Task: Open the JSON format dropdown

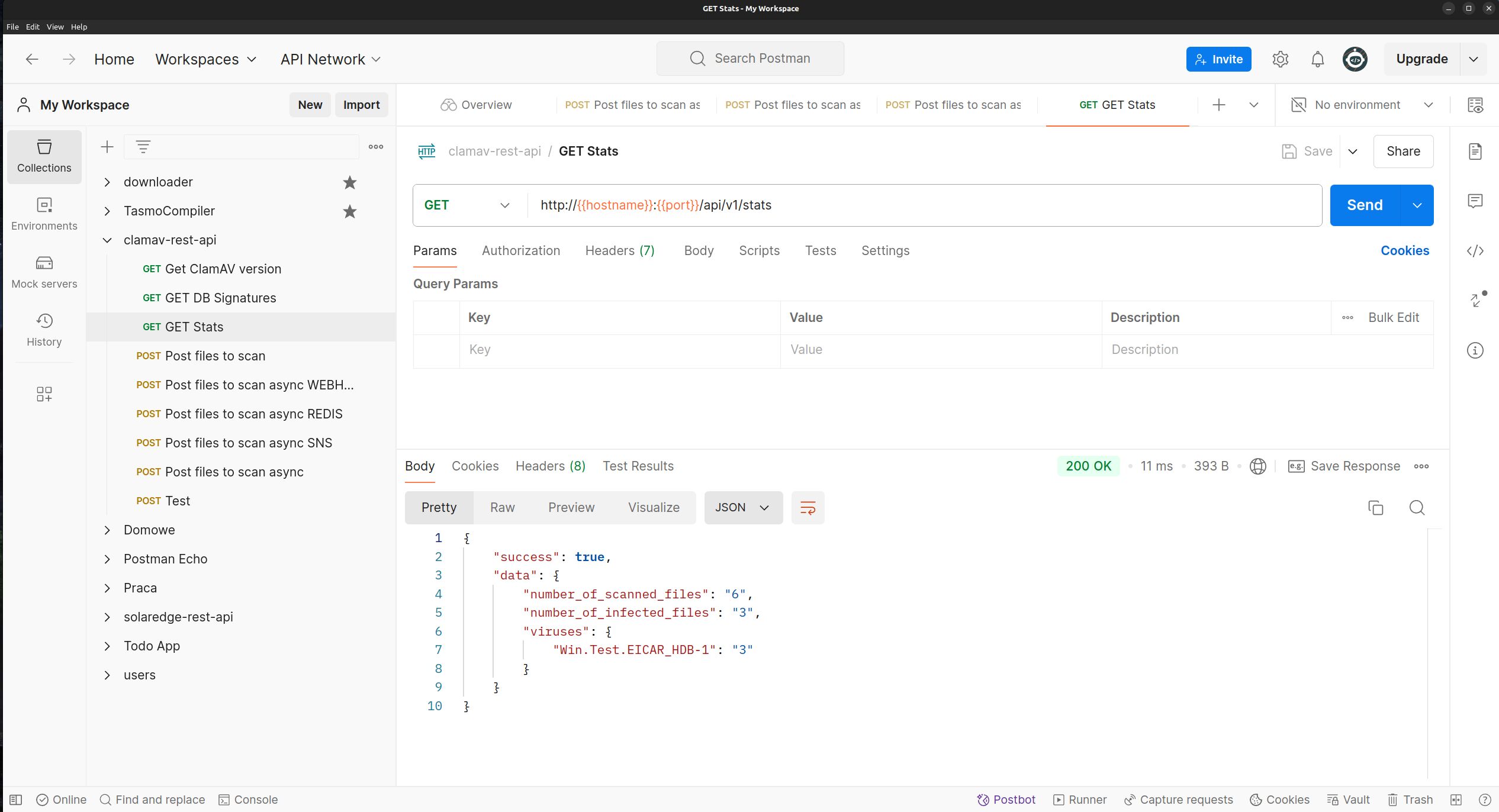Action: click(x=743, y=508)
